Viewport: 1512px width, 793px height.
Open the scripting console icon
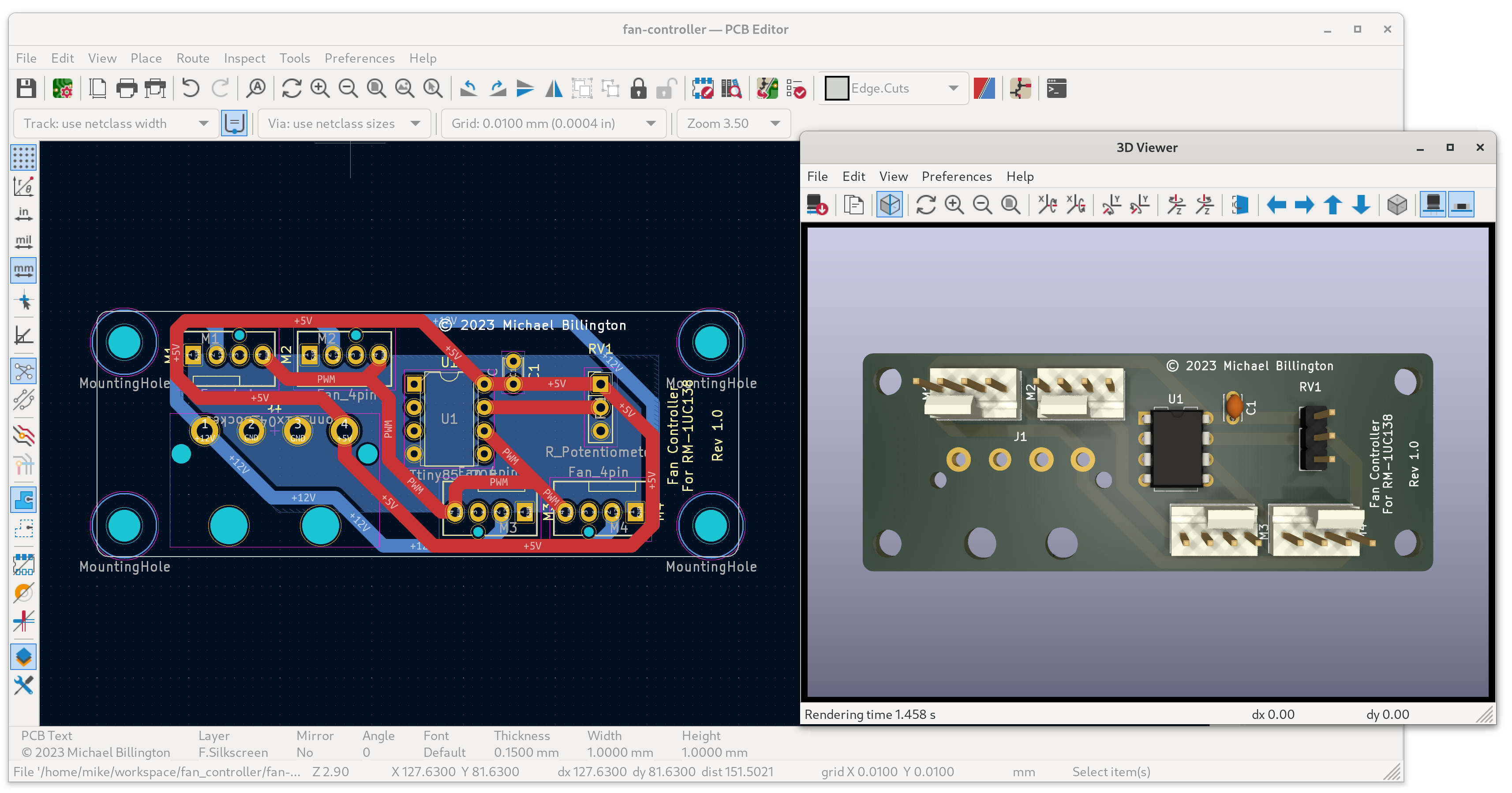[1056, 89]
